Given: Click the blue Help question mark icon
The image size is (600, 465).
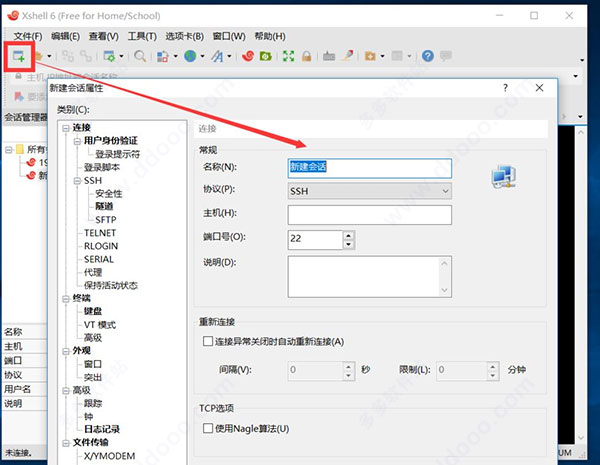Looking at the screenshot, I should (428, 56).
